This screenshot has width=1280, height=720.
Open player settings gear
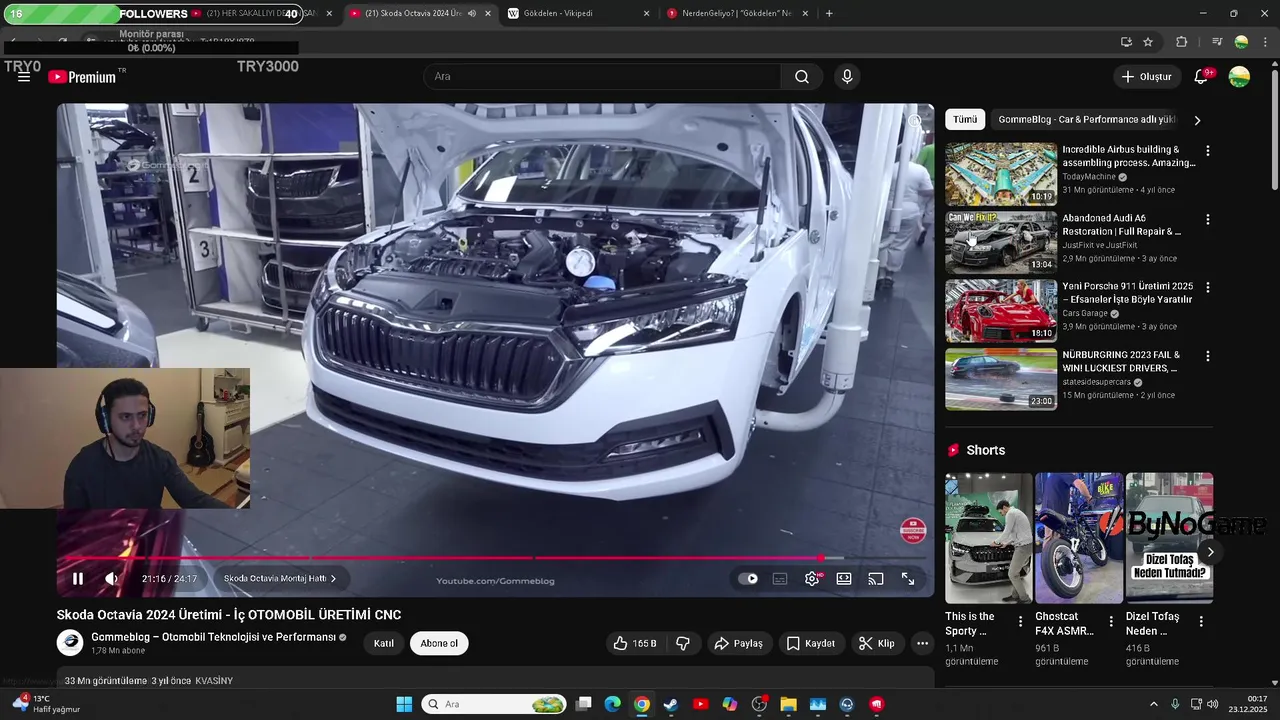tap(812, 579)
